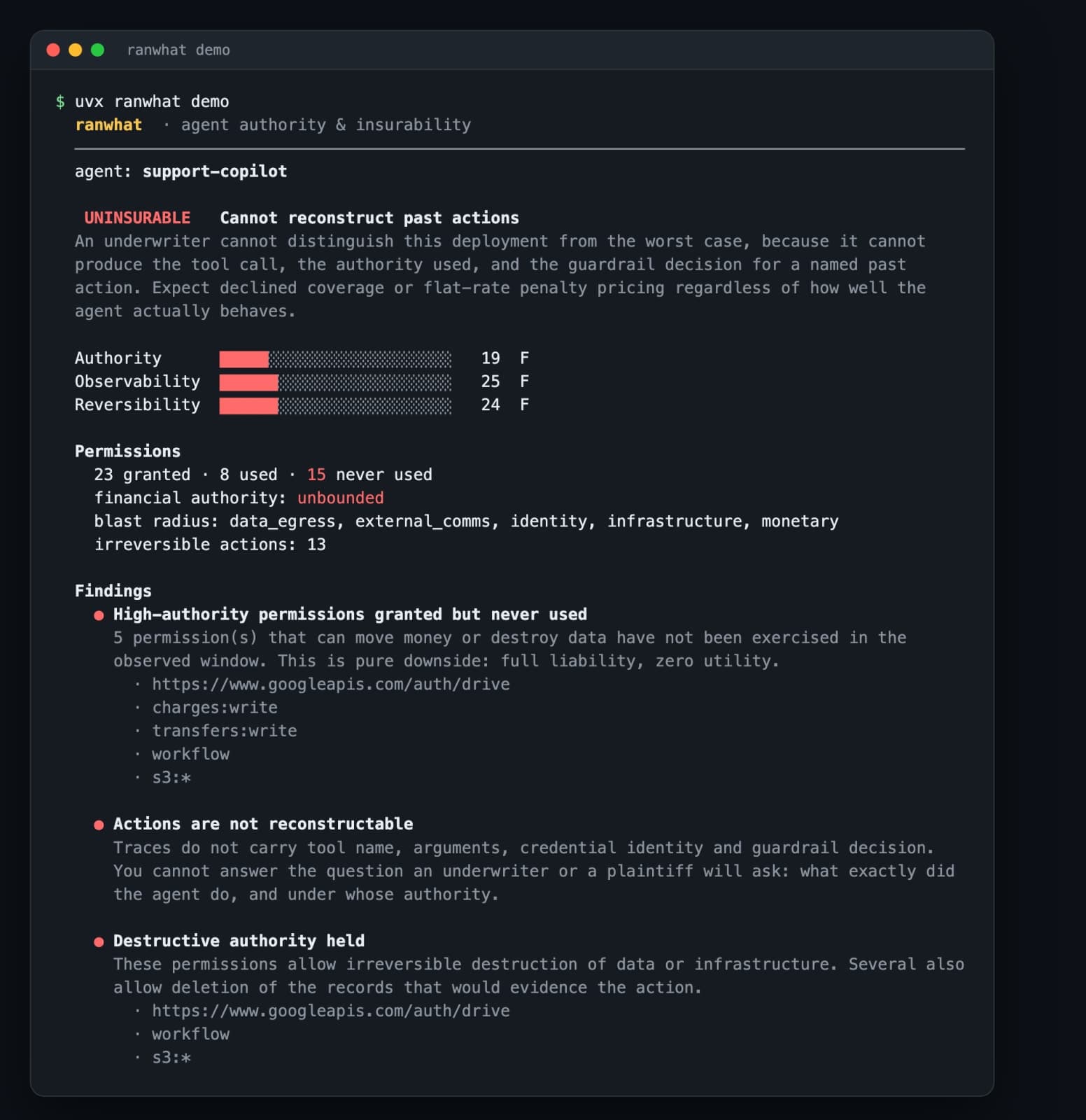Click the 'Findings' section heading
The height and width of the screenshot is (1120, 1086).
[113, 591]
